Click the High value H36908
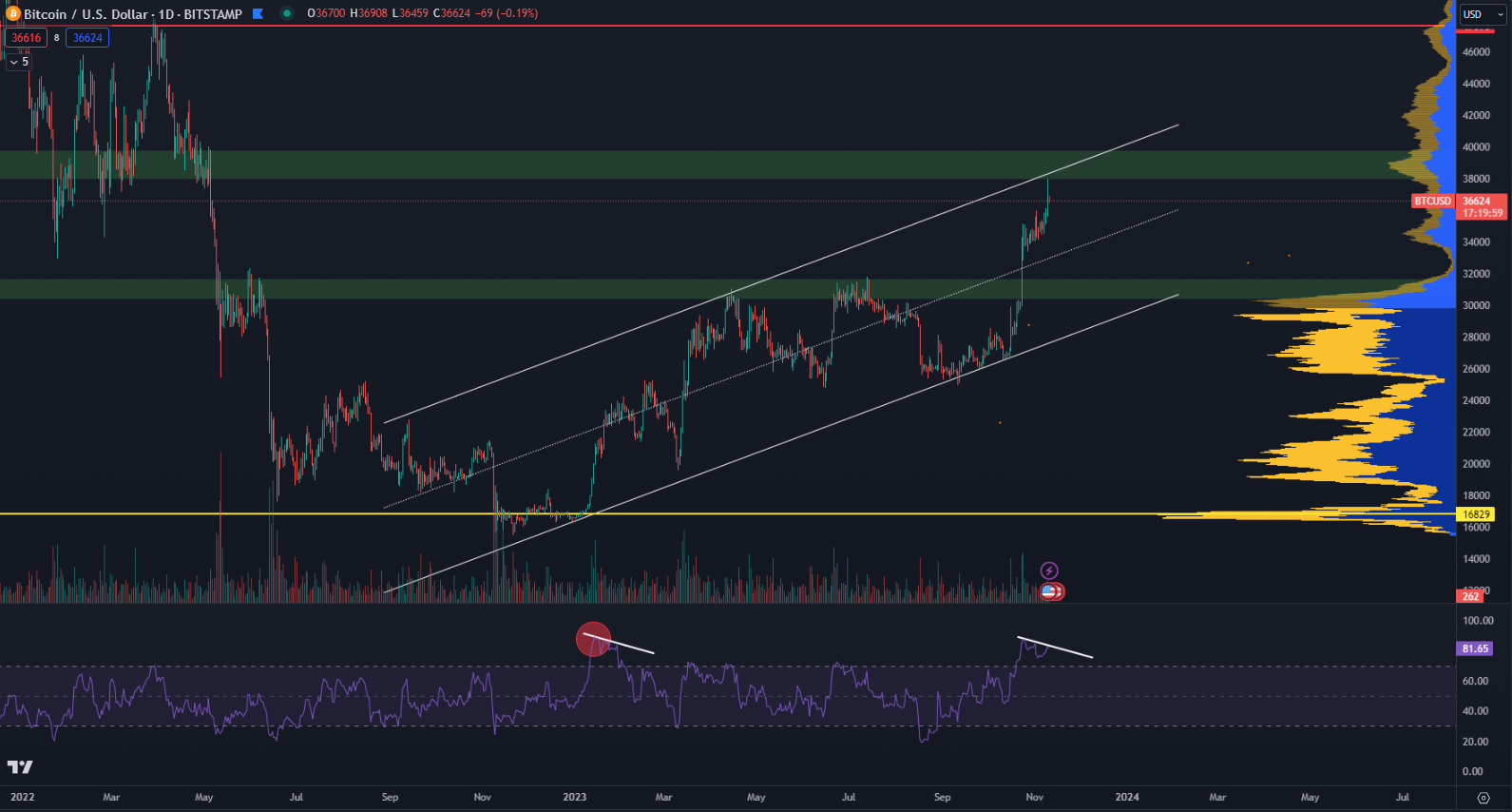The height and width of the screenshot is (812, 1512). (369, 13)
